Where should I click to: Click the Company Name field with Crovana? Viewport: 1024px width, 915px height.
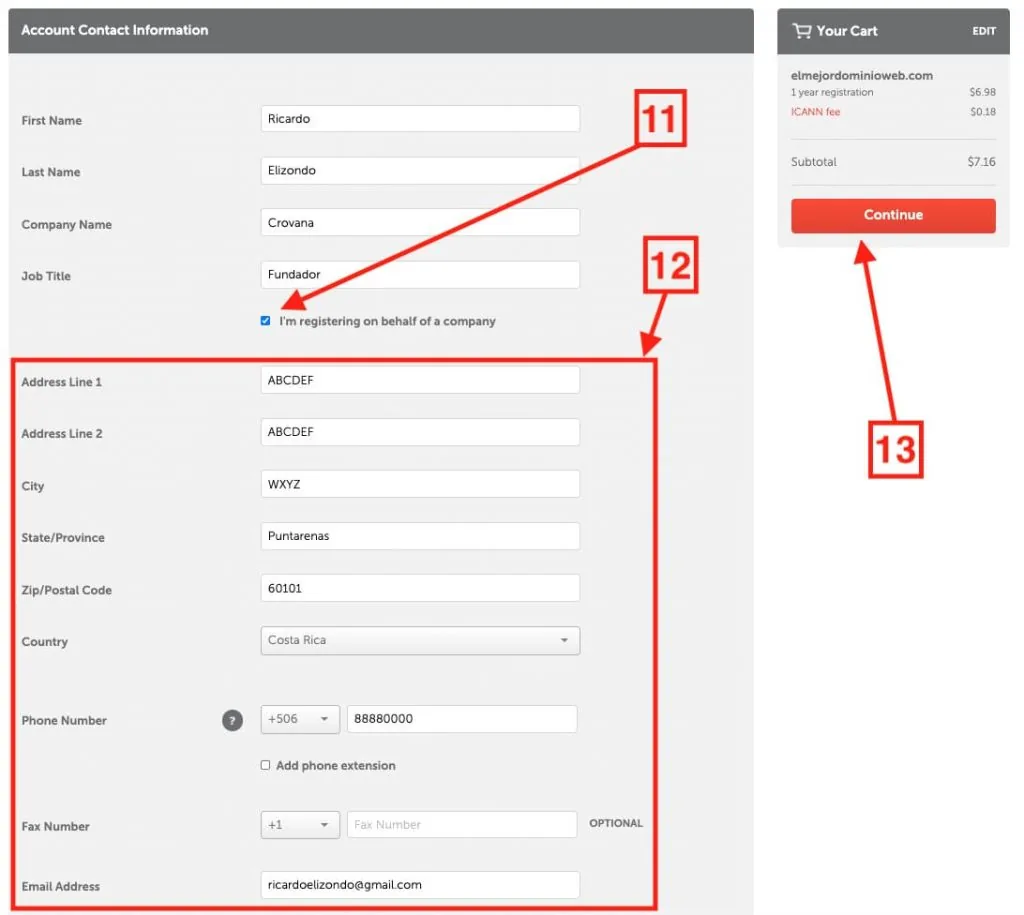click(x=420, y=222)
